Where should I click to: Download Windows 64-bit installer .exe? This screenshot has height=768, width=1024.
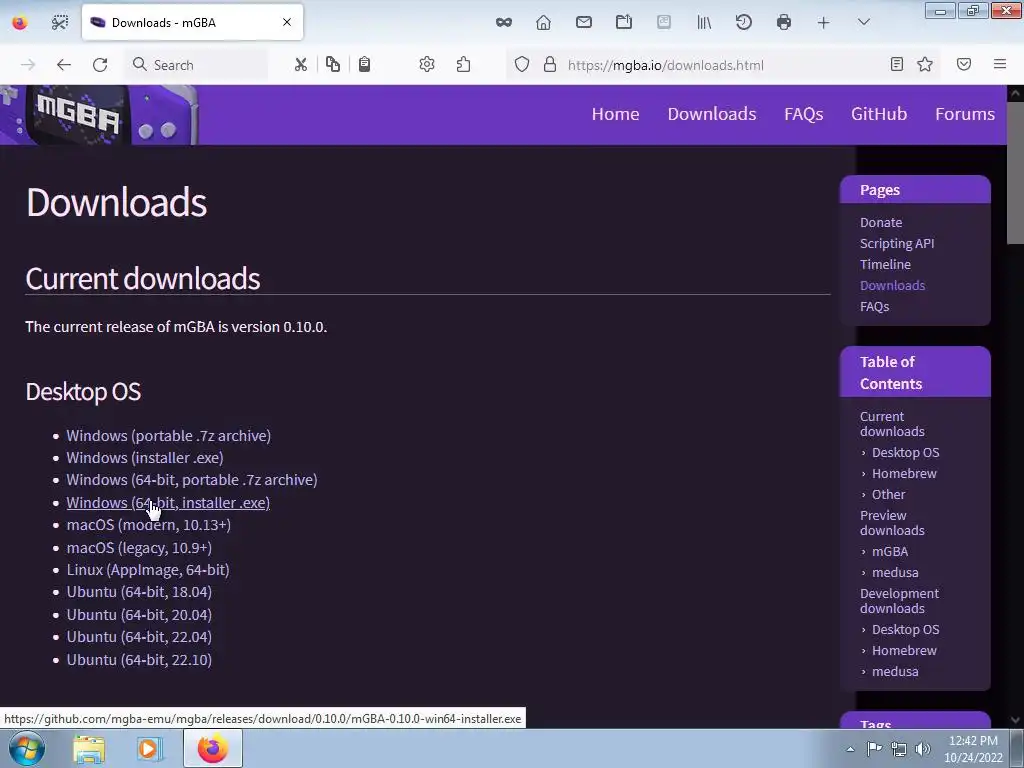[x=168, y=503]
